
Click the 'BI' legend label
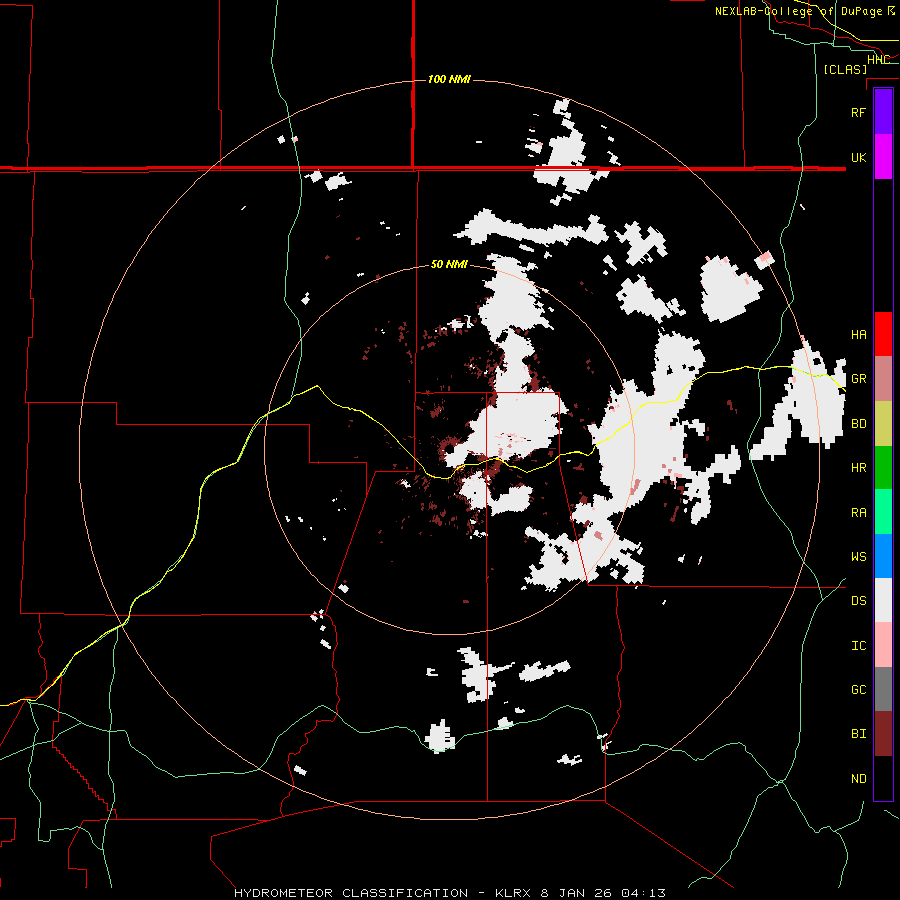tap(859, 734)
